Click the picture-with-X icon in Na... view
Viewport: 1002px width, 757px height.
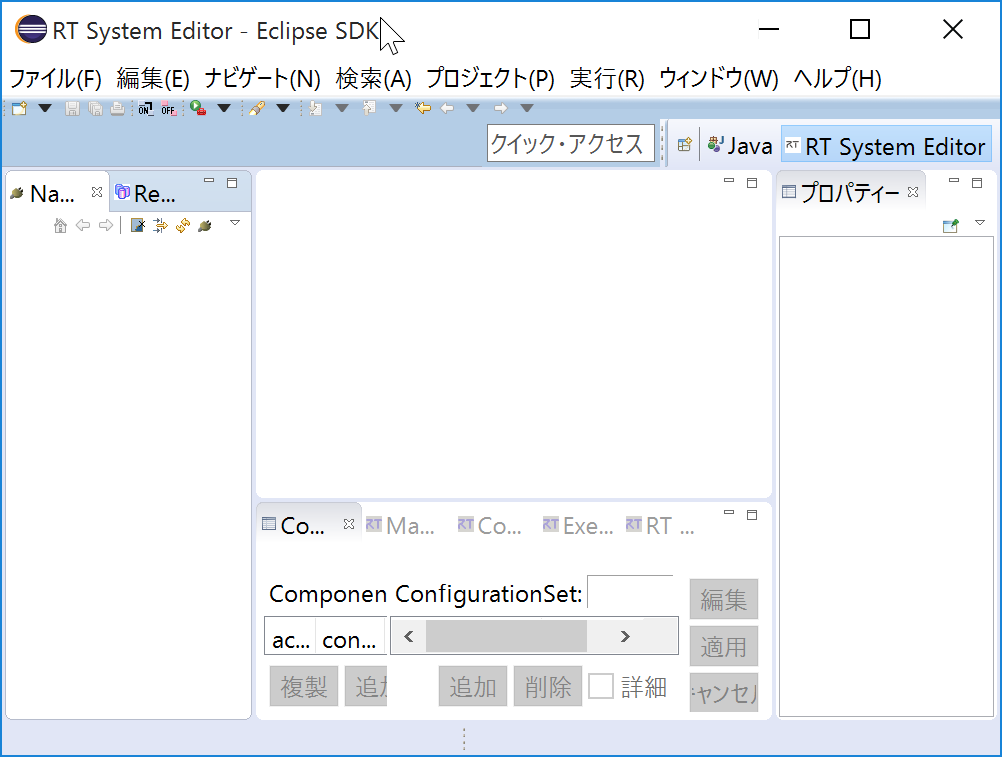(137, 226)
